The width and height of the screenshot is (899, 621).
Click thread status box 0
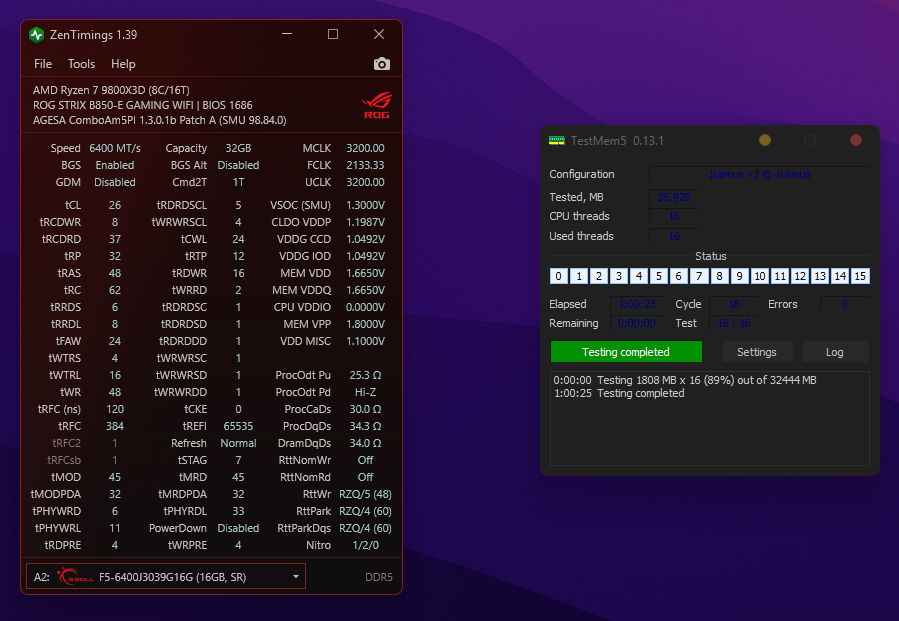[558, 276]
